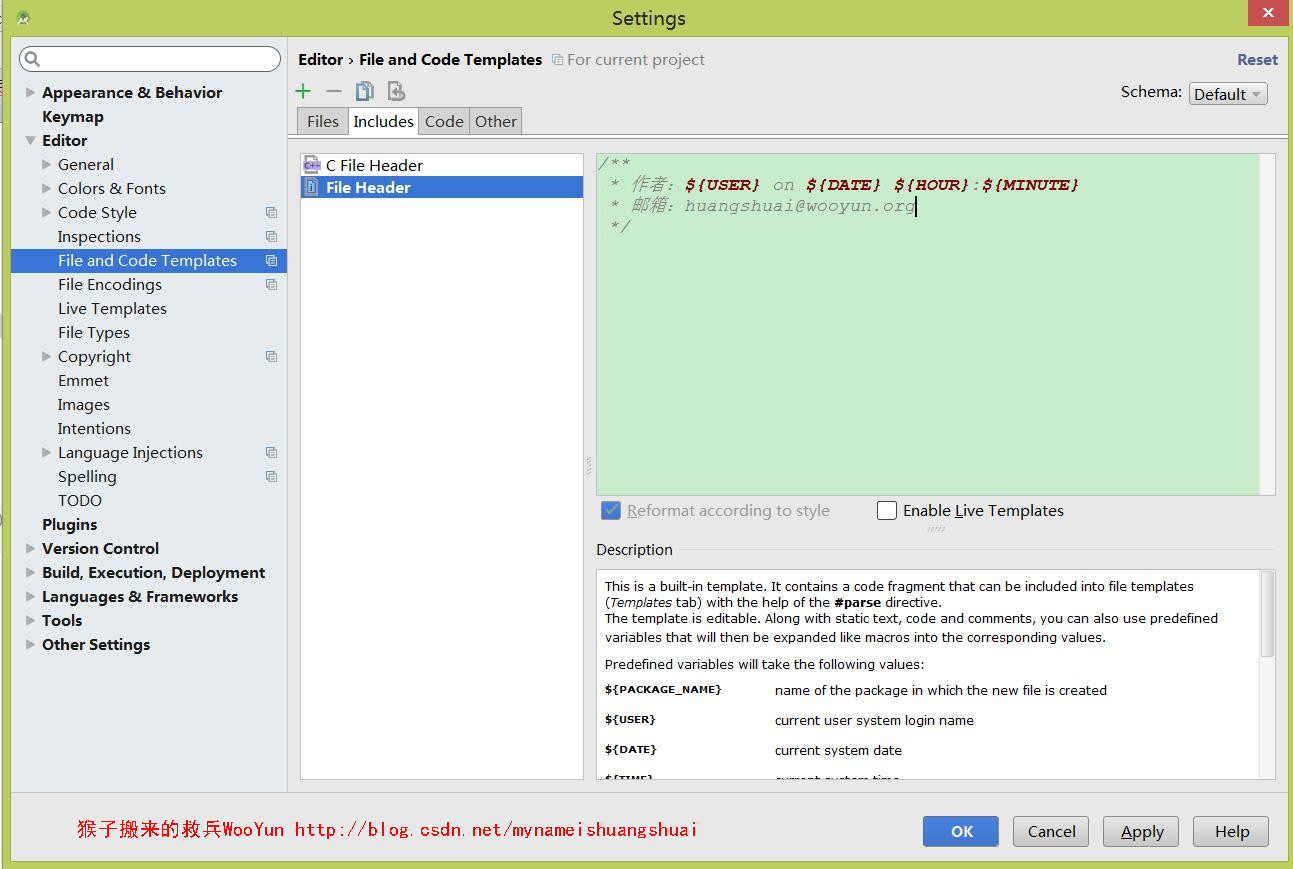This screenshot has width=1293, height=869.
Task: Click the minus Remove Template icon
Action: pyautogui.click(x=334, y=91)
